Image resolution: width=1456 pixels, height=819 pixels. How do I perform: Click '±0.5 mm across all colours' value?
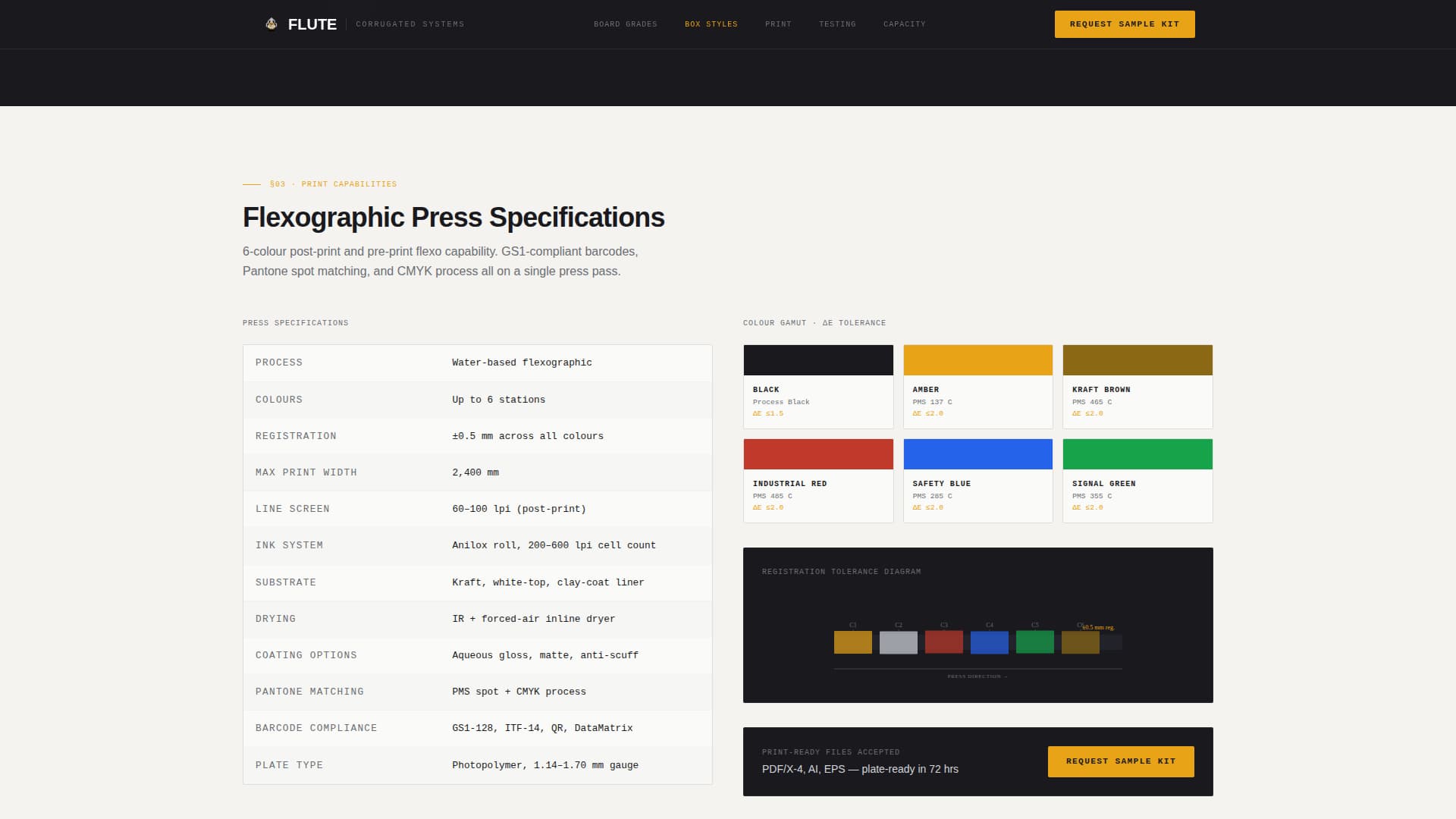click(528, 436)
